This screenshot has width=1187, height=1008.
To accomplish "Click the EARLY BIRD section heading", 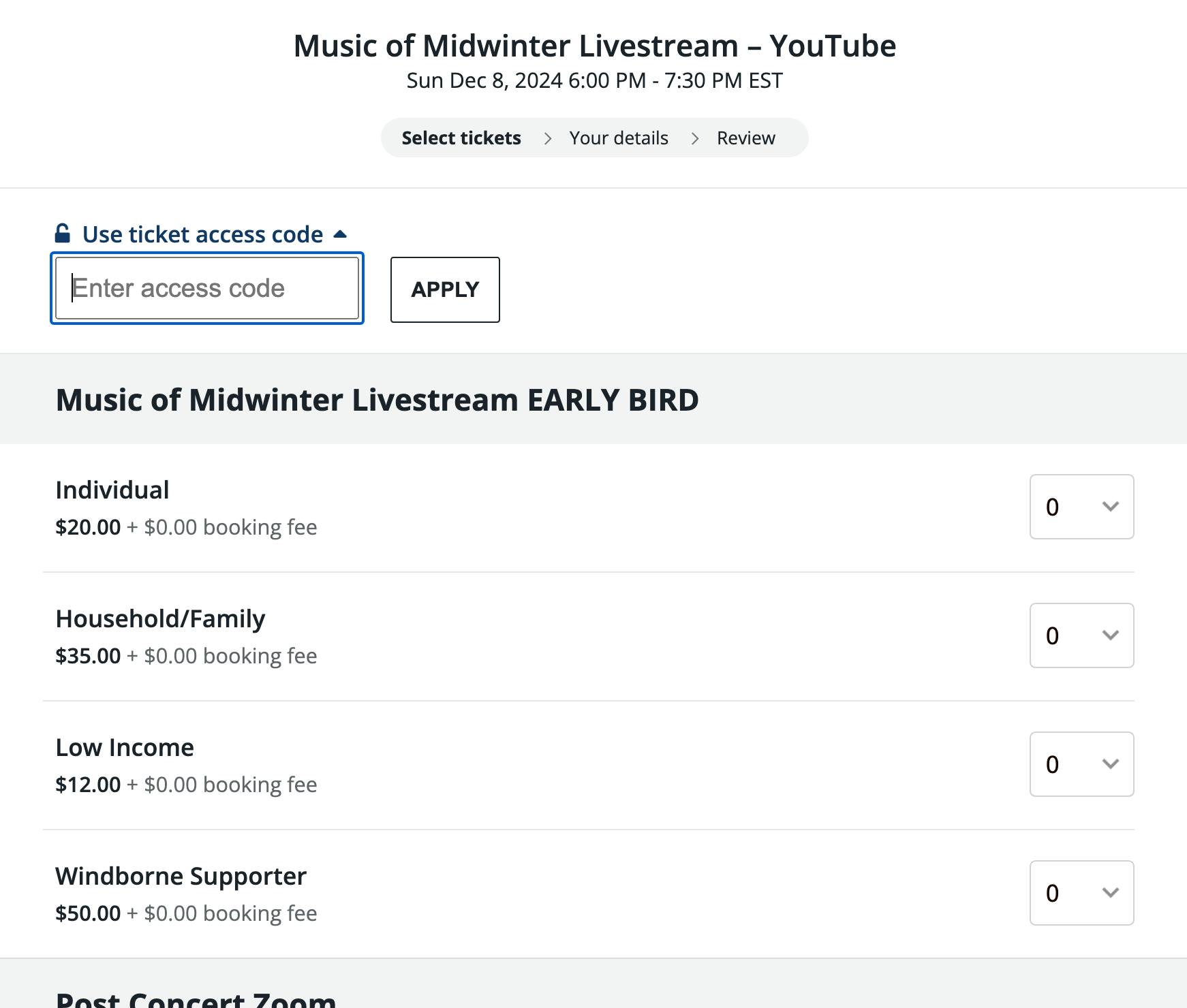I will point(377,400).
